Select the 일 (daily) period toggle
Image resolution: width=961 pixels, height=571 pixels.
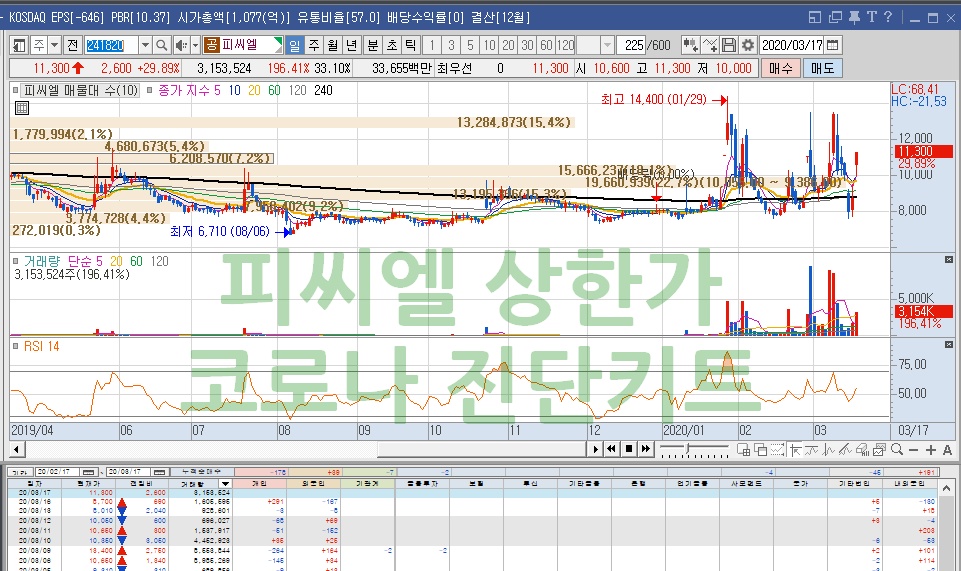pos(295,45)
